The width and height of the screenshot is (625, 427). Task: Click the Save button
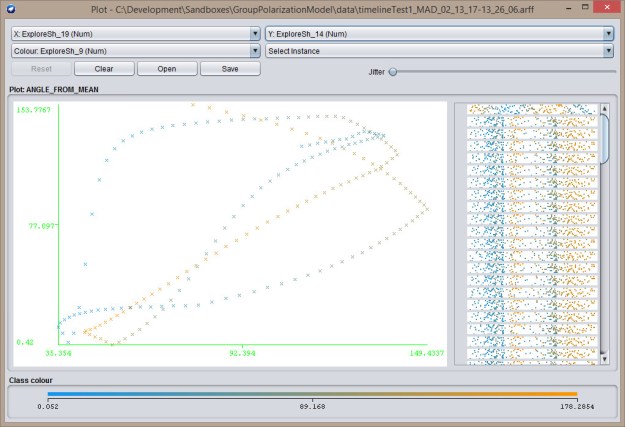coord(230,69)
